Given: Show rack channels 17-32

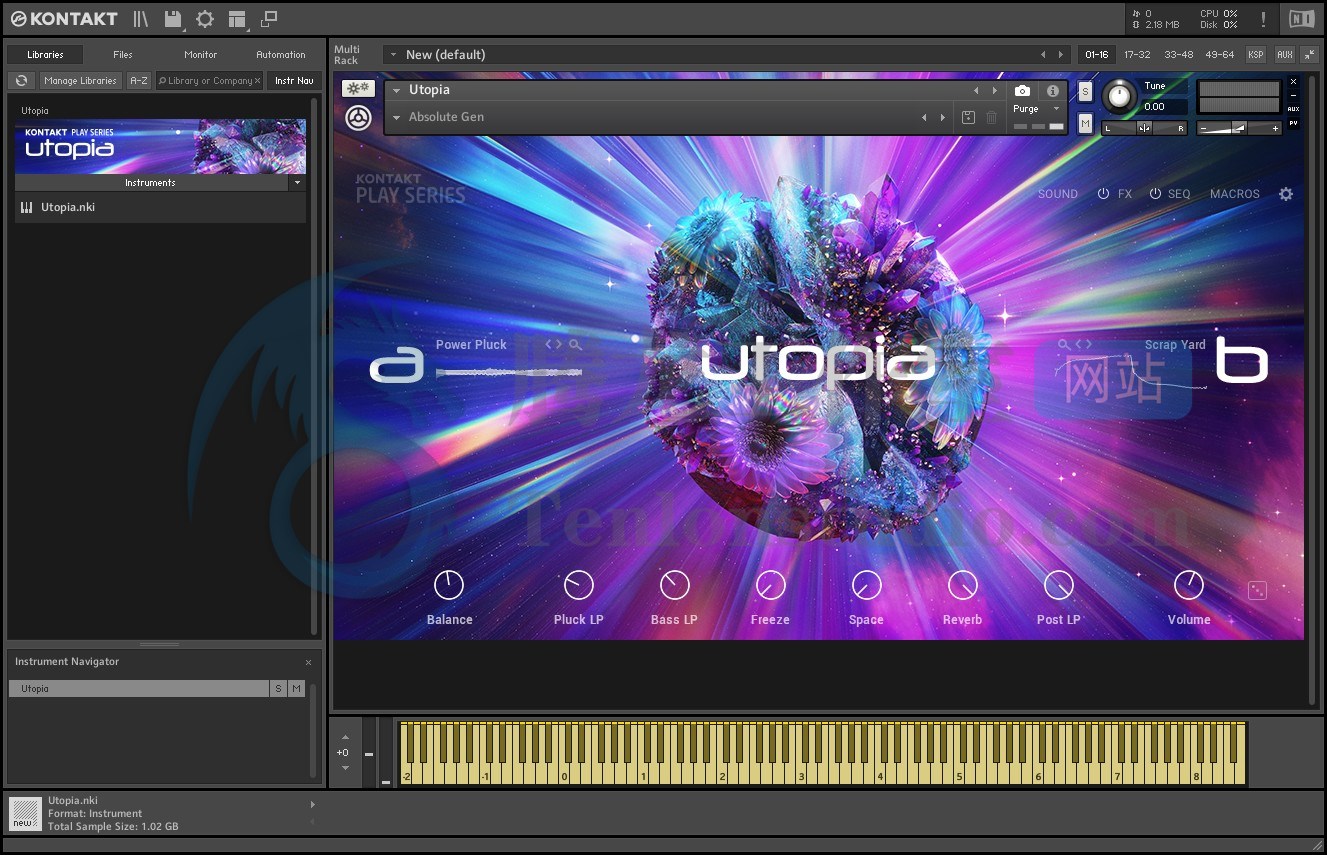Looking at the screenshot, I should tap(1137, 55).
